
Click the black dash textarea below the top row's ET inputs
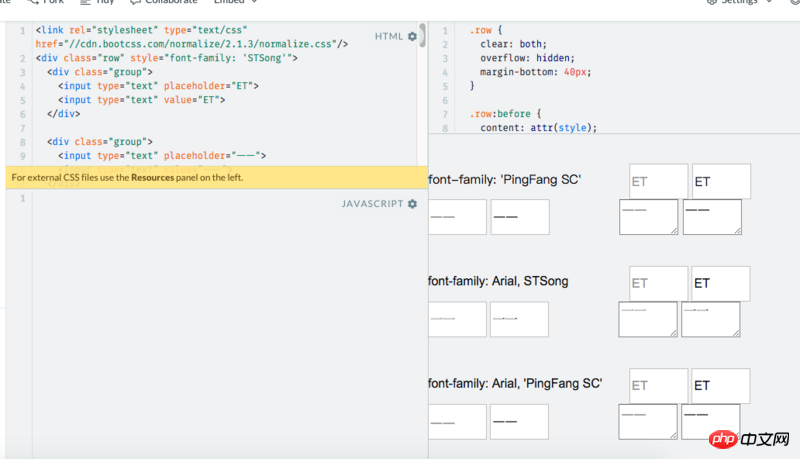pyautogui.click(x=711, y=217)
